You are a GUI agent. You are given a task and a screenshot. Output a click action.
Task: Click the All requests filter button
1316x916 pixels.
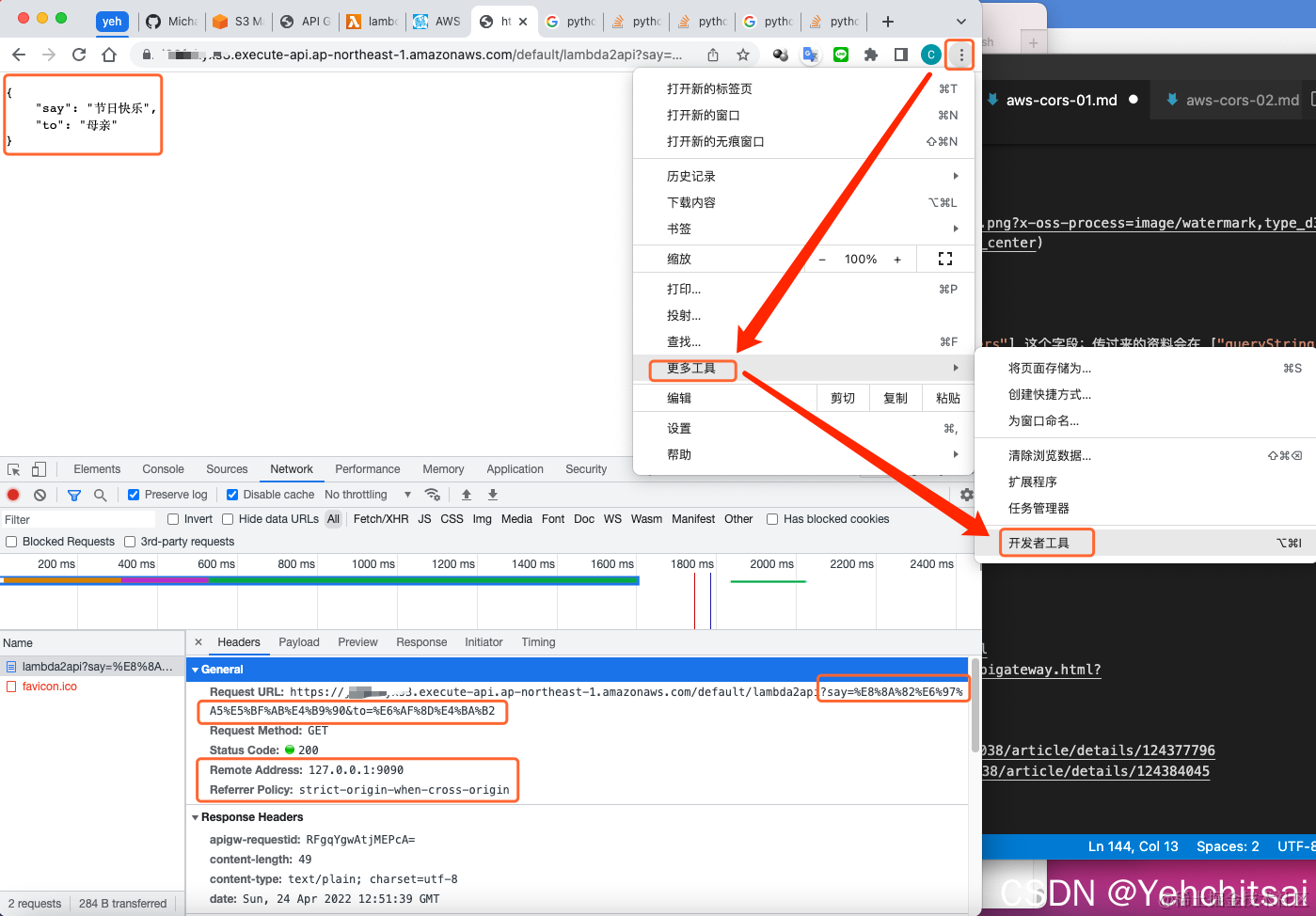pos(333,518)
